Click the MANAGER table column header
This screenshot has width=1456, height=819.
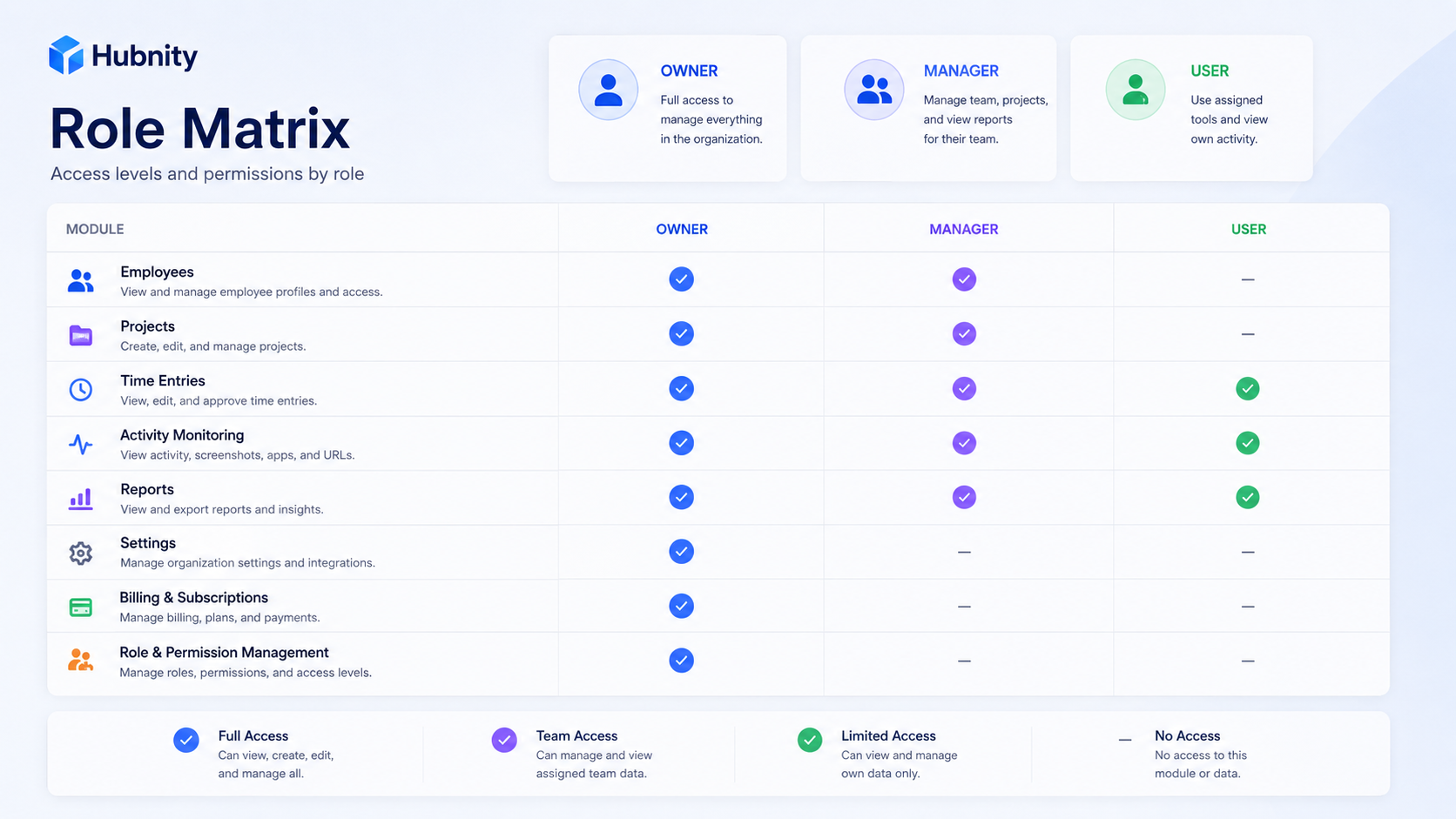[x=964, y=229]
